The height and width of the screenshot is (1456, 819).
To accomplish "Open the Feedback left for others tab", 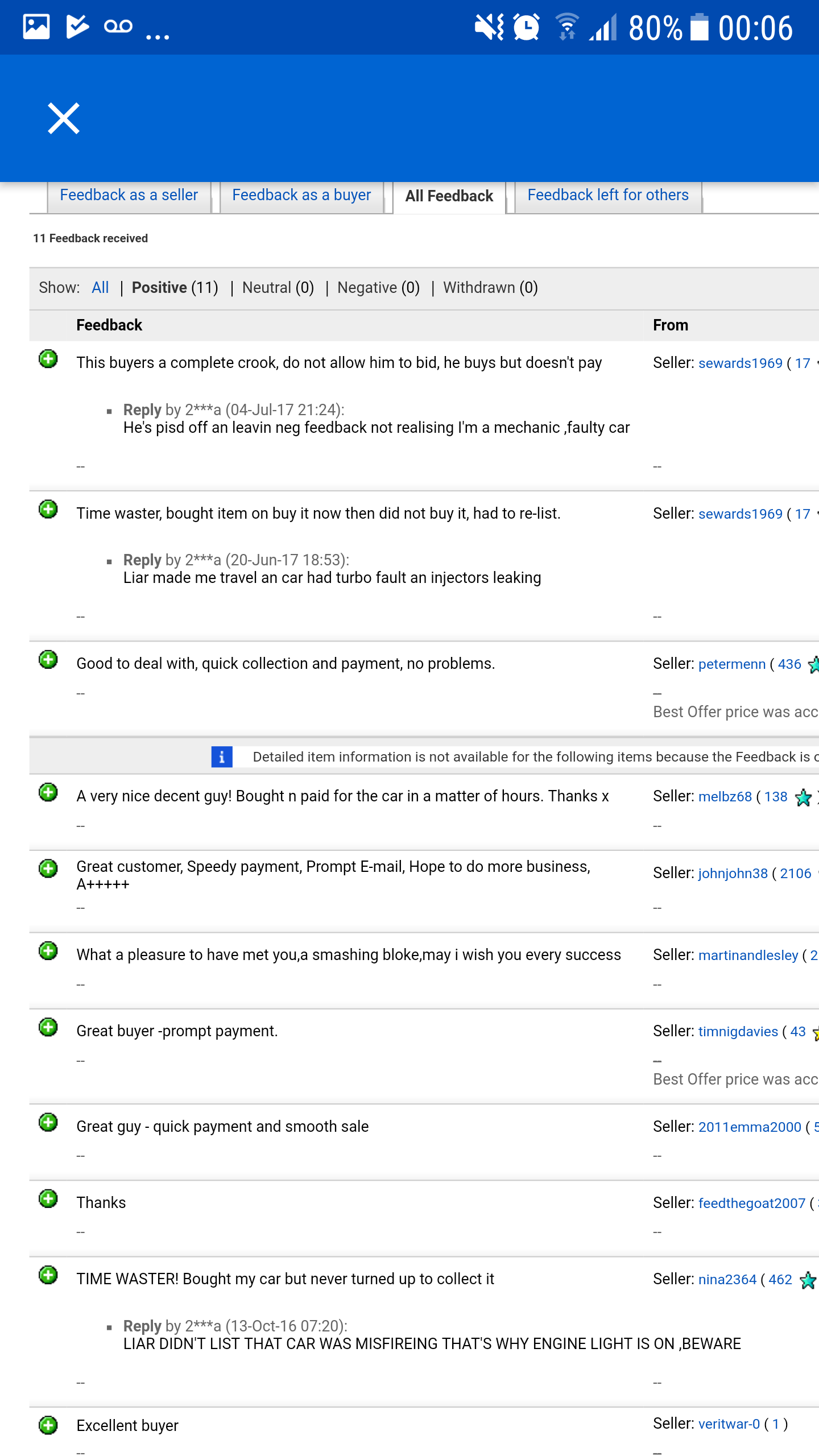I will (x=608, y=195).
